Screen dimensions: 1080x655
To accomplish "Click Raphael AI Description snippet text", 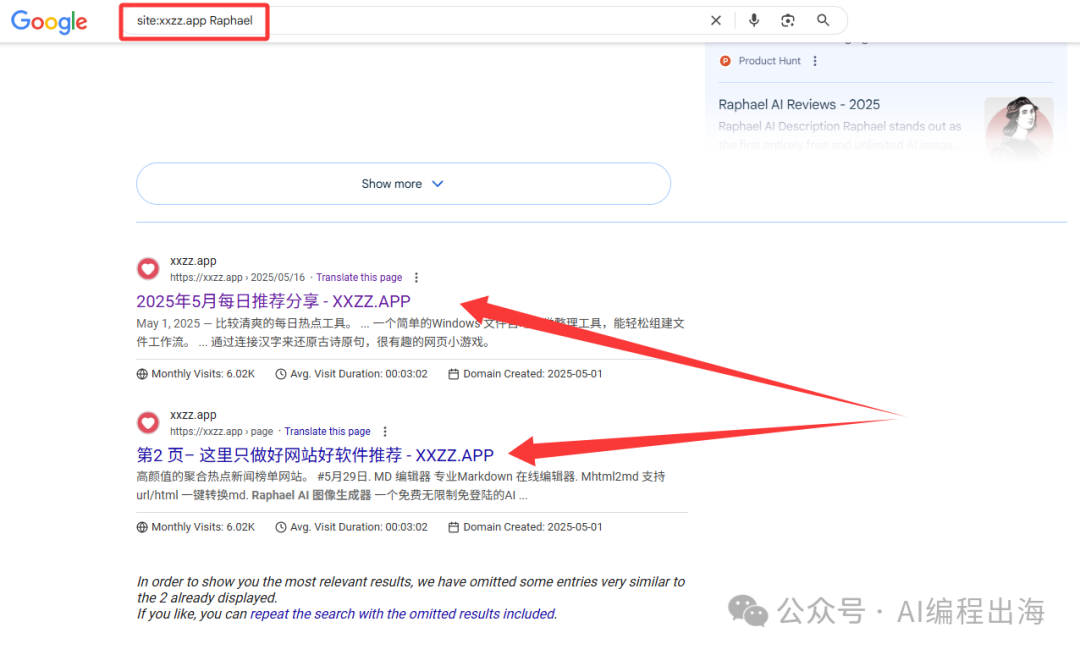I will pos(840,135).
